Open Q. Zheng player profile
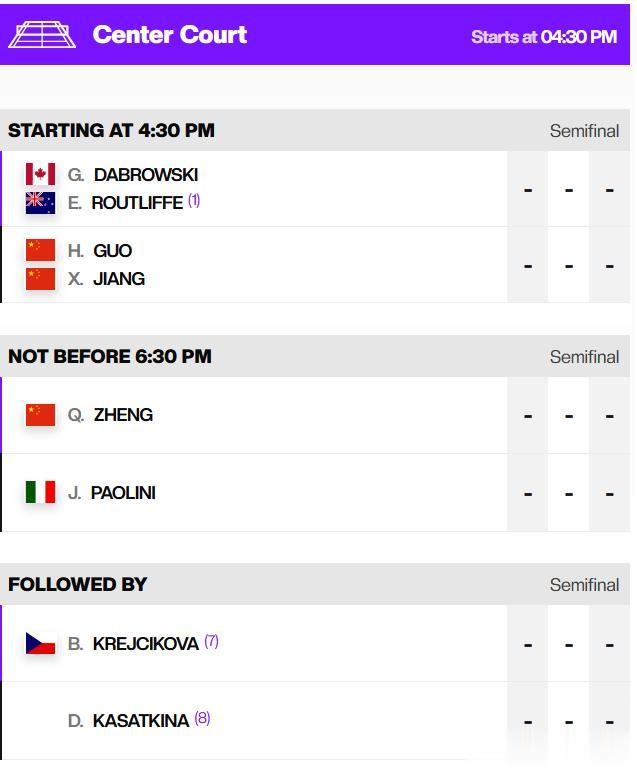Viewport: 637px width, 769px height. coord(110,415)
